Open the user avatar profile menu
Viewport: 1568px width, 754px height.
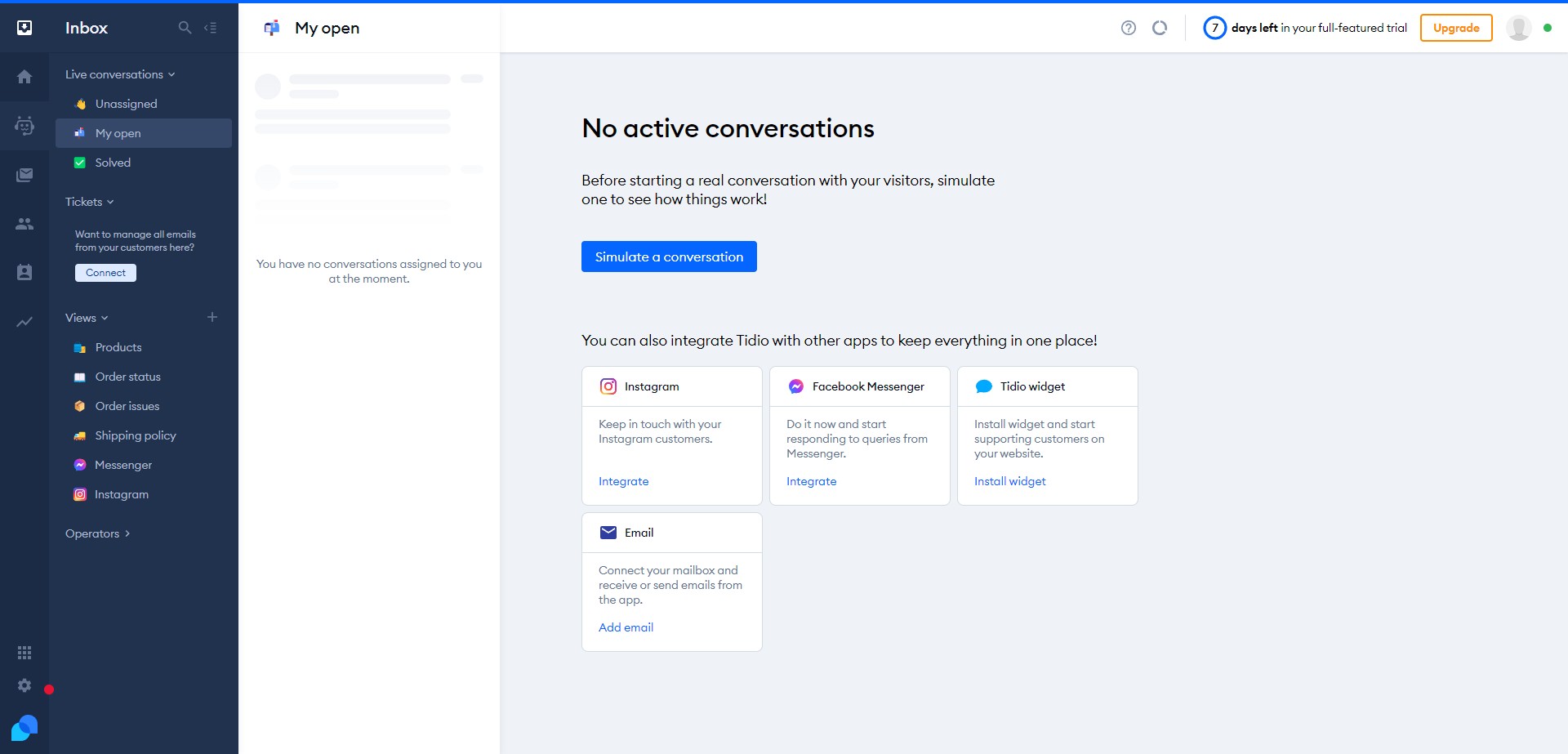1519,28
